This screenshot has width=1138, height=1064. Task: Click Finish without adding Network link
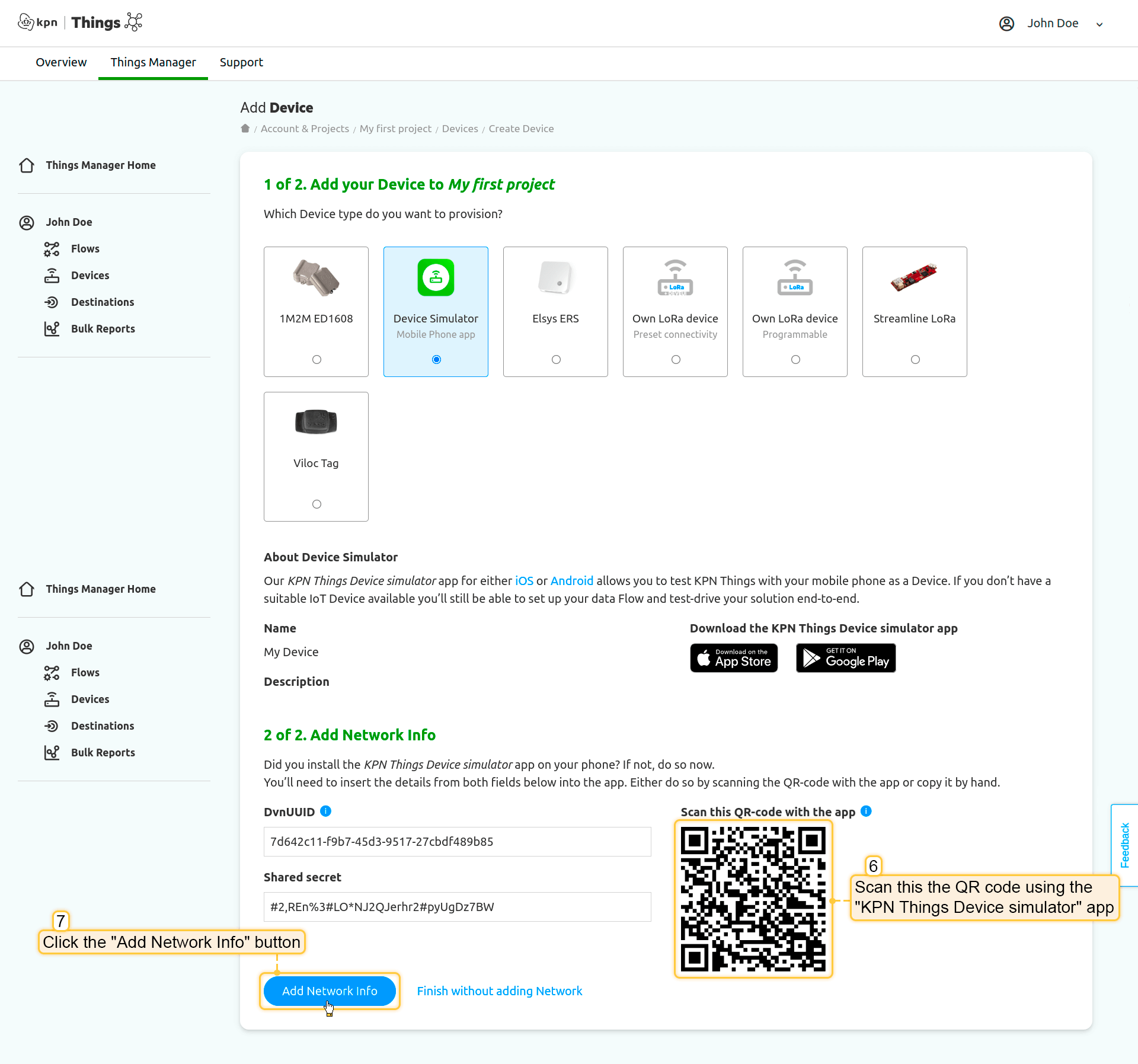[x=499, y=991]
